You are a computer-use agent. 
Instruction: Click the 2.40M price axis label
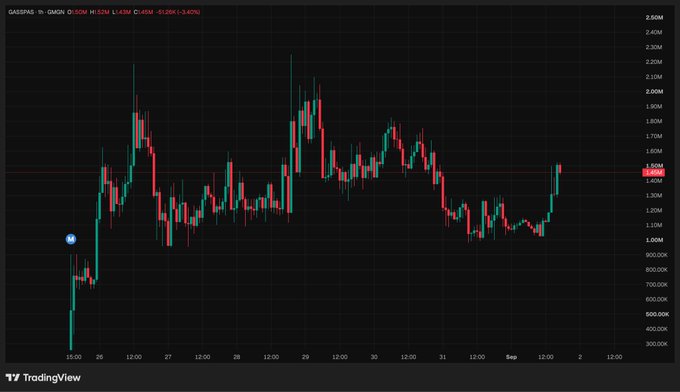tap(654, 32)
